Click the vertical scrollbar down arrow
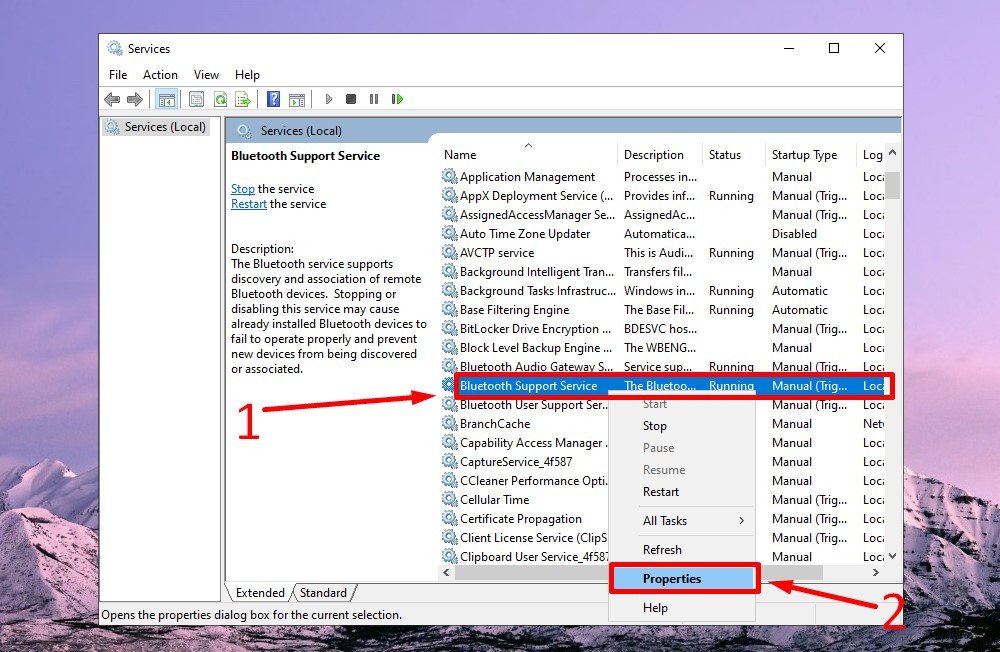The height and width of the screenshot is (652, 1000). tap(892, 556)
